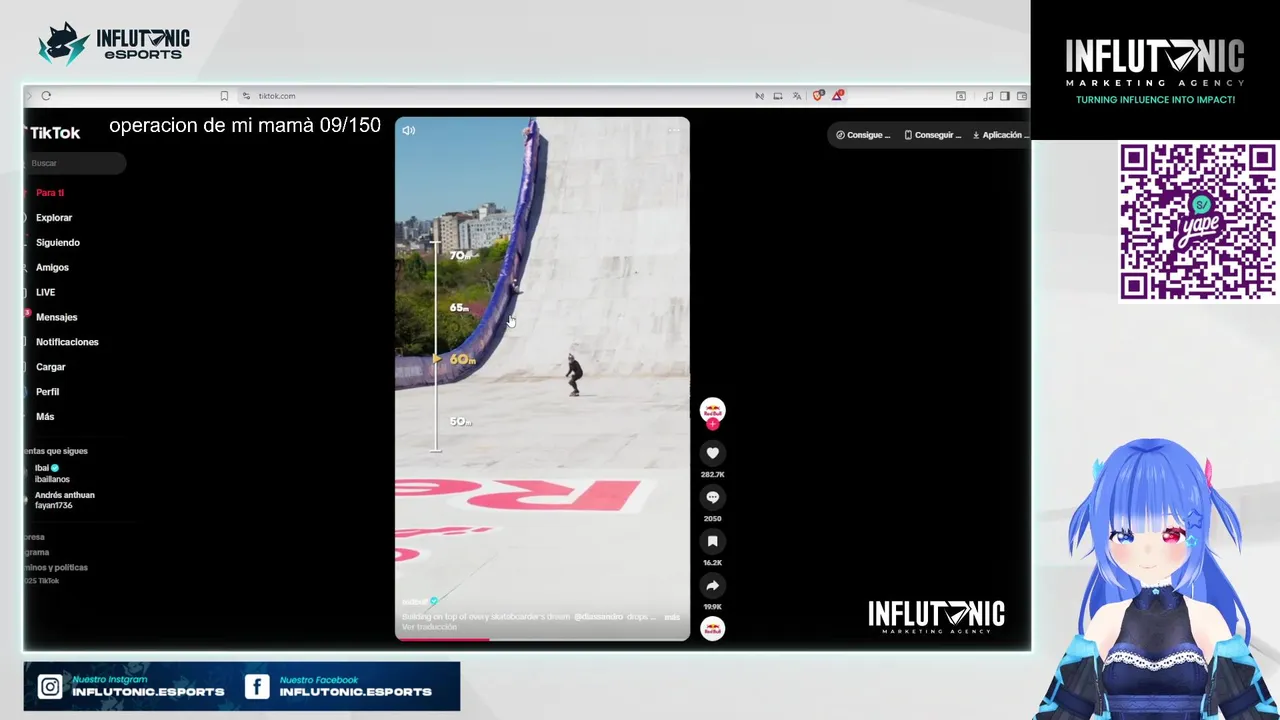The width and height of the screenshot is (1280, 720).
Task: Click the translate page icon in toolbar
Action: pos(797,96)
